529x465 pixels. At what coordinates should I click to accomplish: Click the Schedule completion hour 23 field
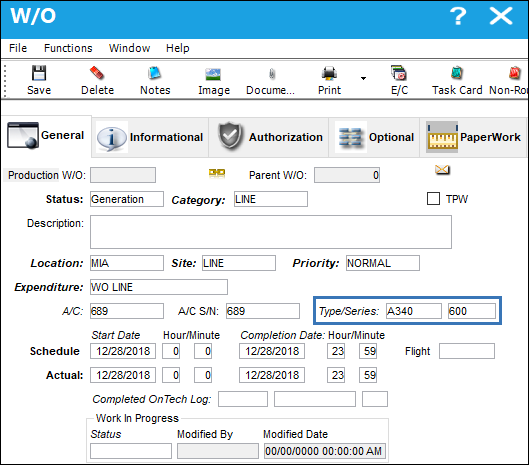click(x=336, y=351)
